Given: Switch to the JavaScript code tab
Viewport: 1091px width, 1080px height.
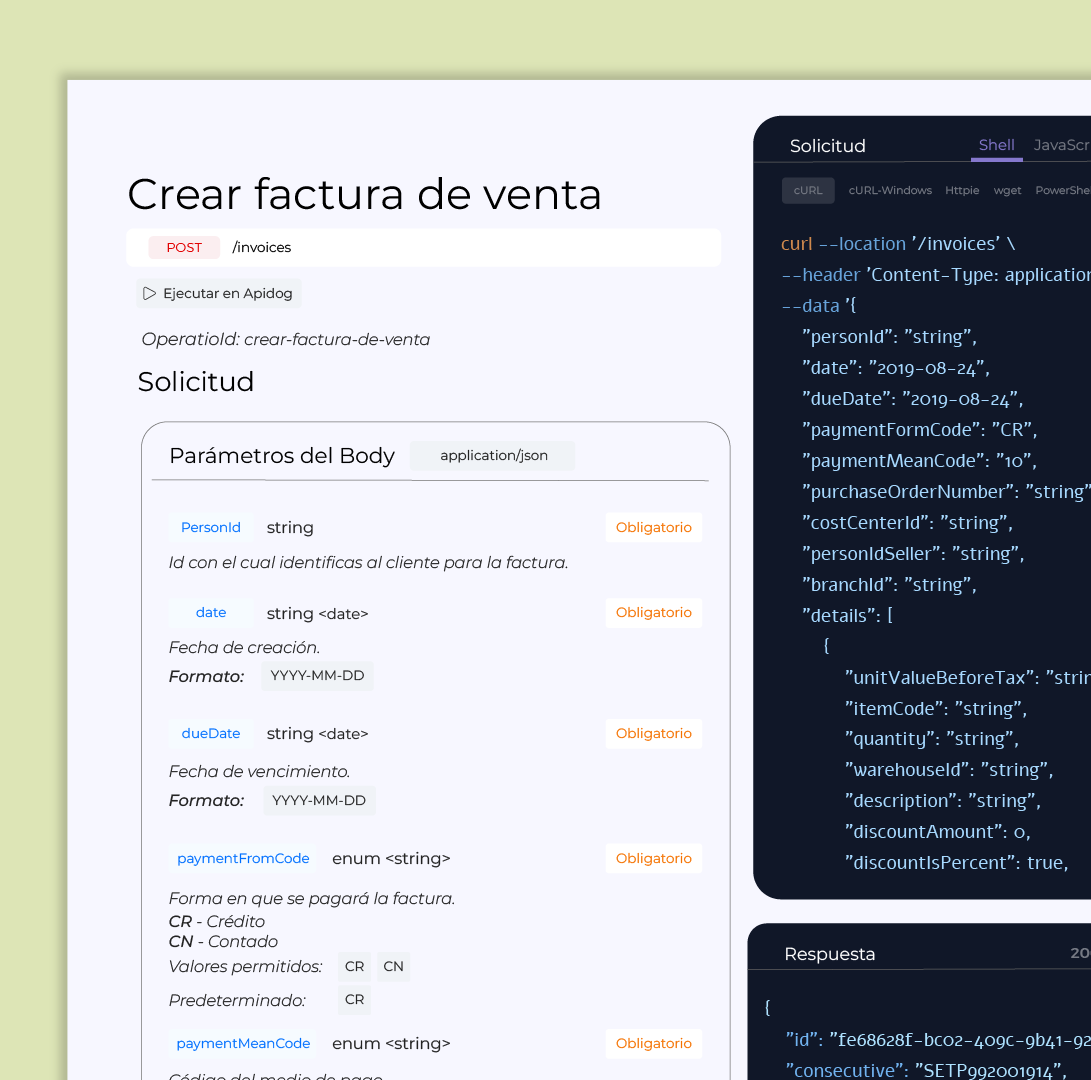Looking at the screenshot, I should pyautogui.click(x=1062, y=145).
